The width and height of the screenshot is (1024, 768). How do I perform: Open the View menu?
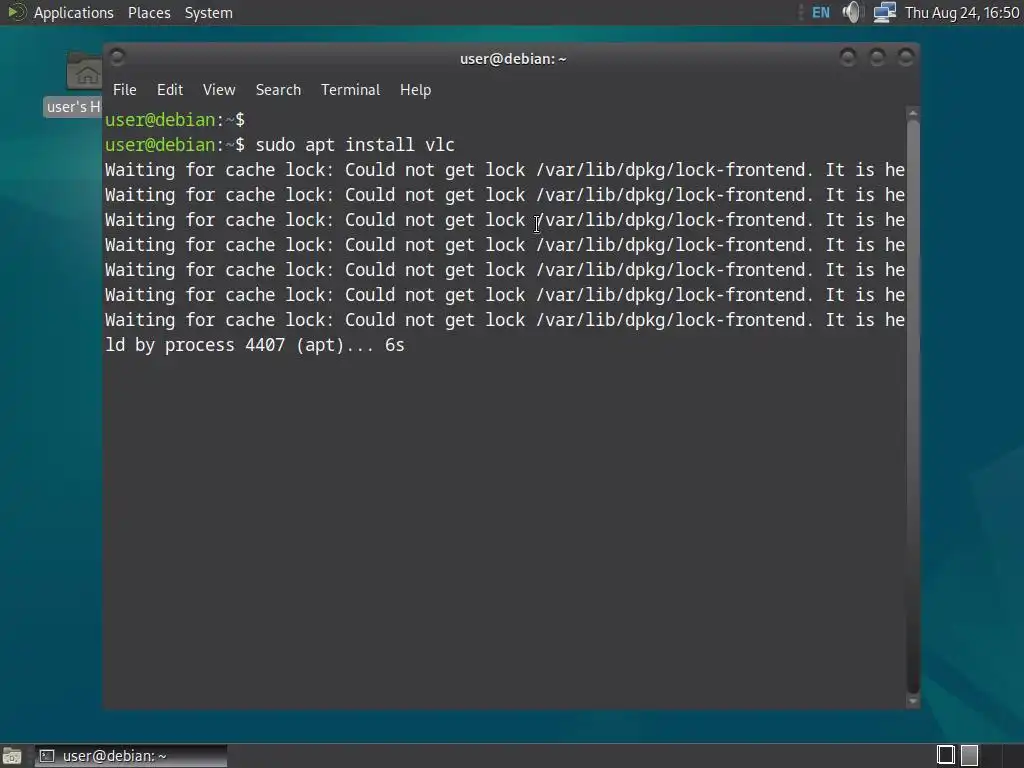click(x=219, y=89)
